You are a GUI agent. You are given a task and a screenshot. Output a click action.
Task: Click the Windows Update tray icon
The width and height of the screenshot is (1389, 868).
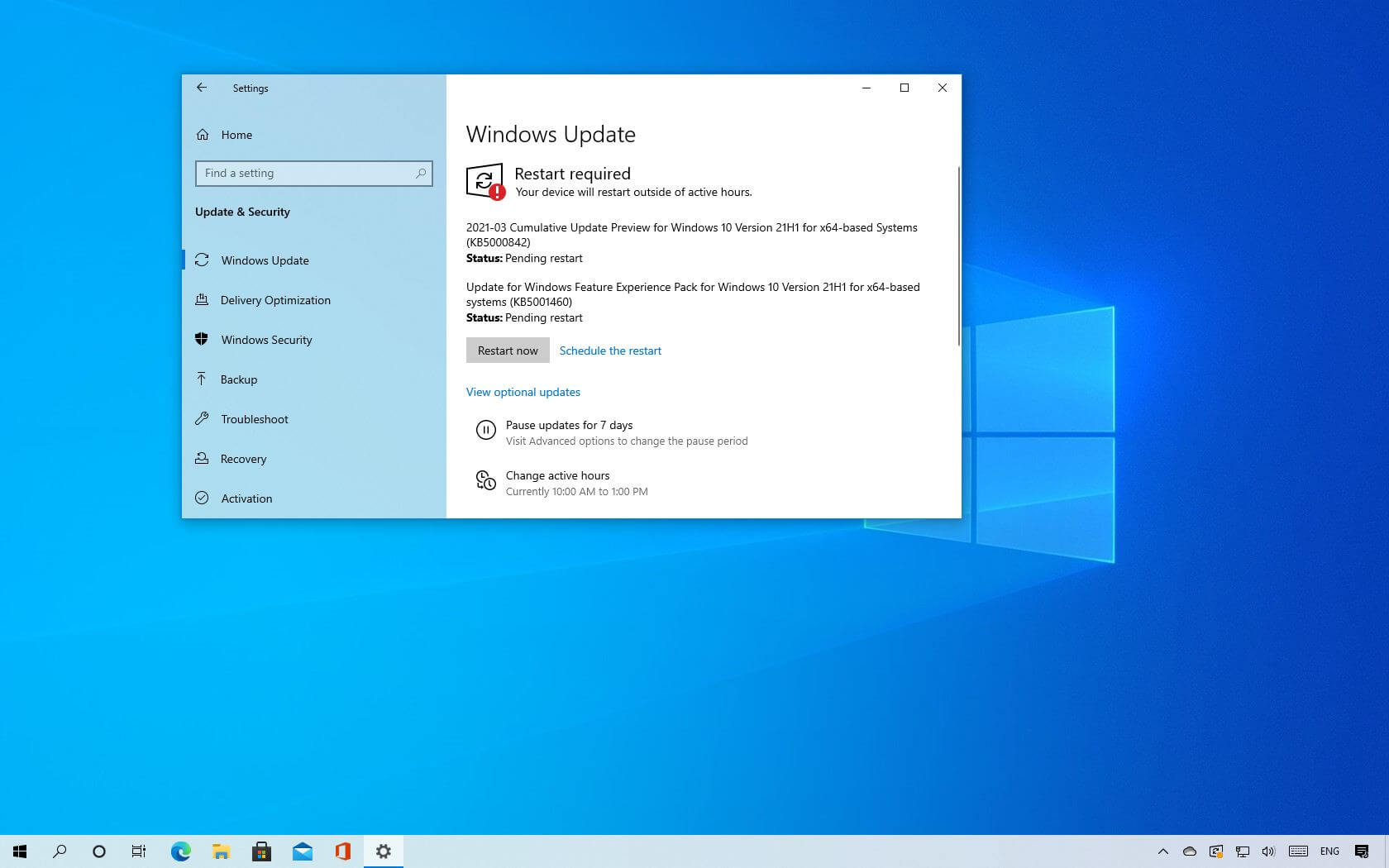[1216, 851]
